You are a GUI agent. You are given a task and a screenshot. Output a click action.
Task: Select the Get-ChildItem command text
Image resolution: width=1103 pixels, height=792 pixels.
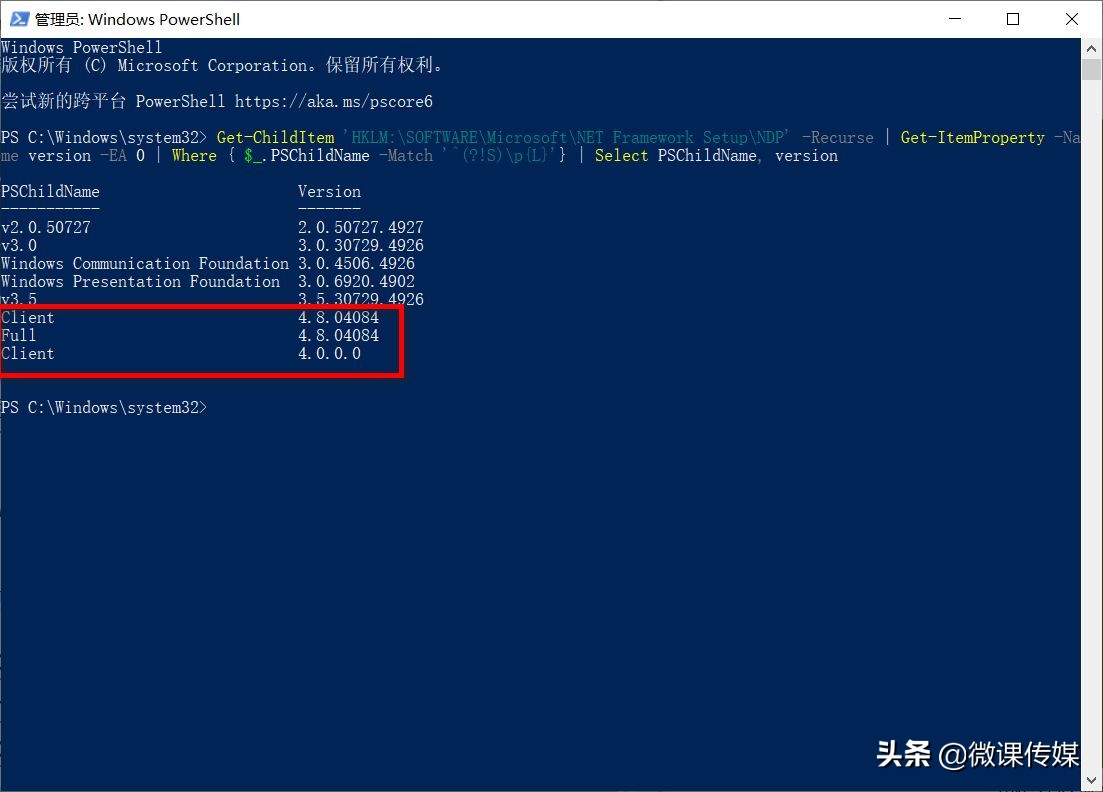tap(274, 137)
